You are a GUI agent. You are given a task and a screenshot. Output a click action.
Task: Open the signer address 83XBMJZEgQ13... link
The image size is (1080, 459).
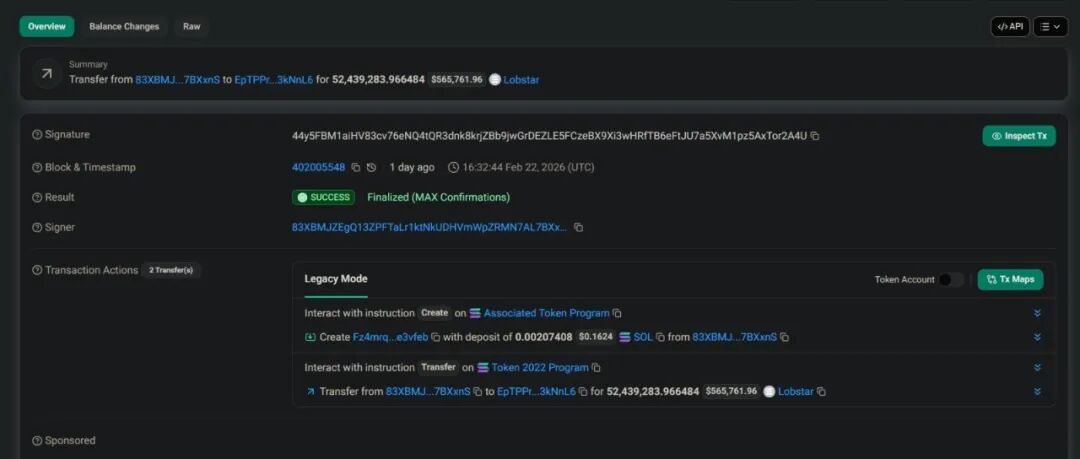point(430,227)
